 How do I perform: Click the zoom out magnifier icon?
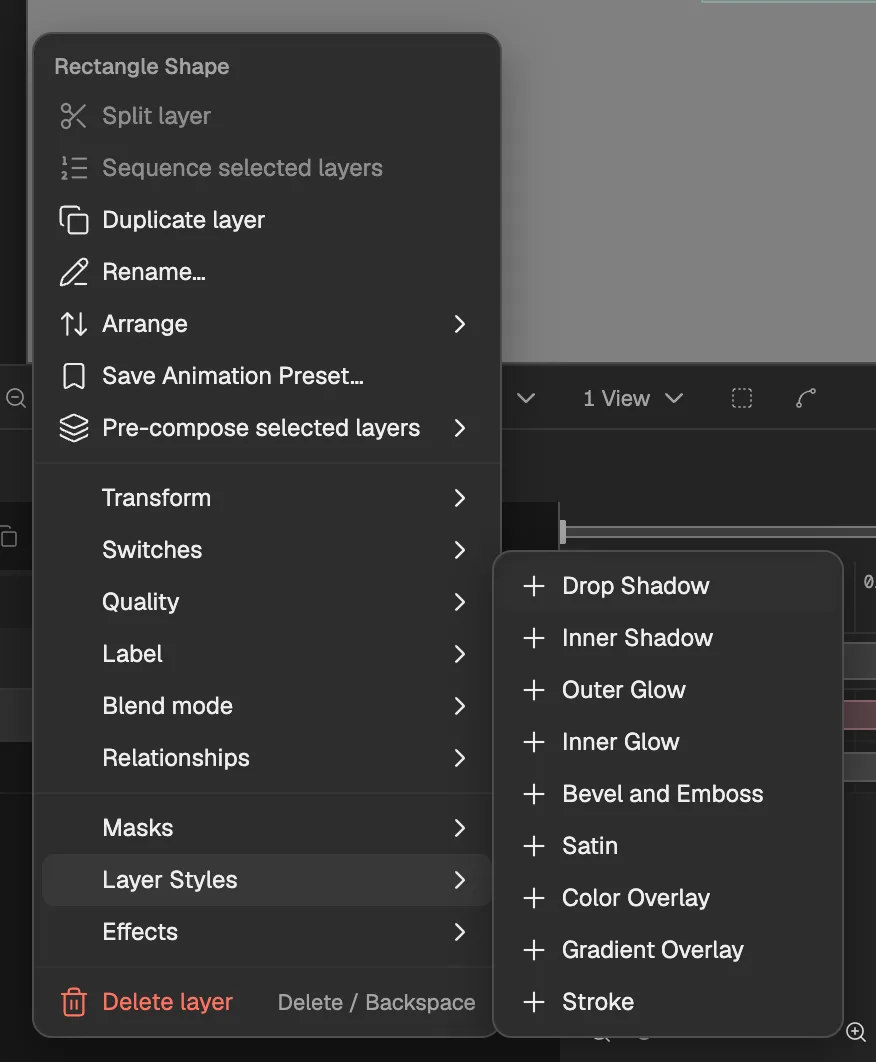pos(16,398)
